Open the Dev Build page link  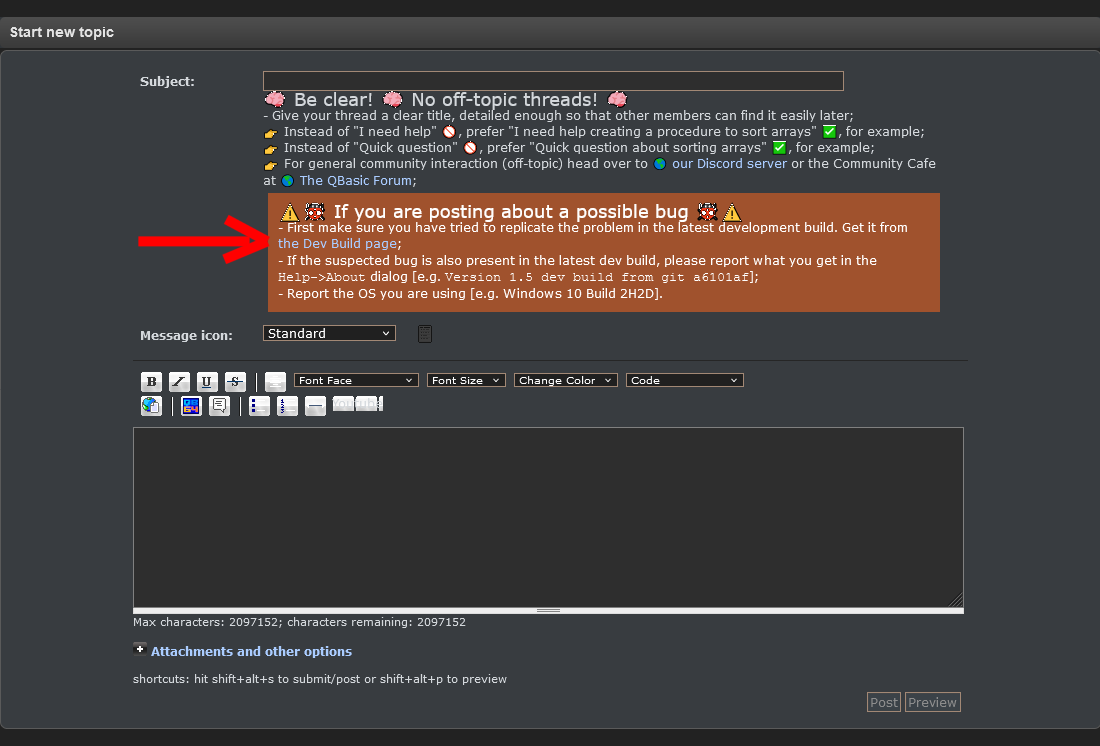coord(338,243)
